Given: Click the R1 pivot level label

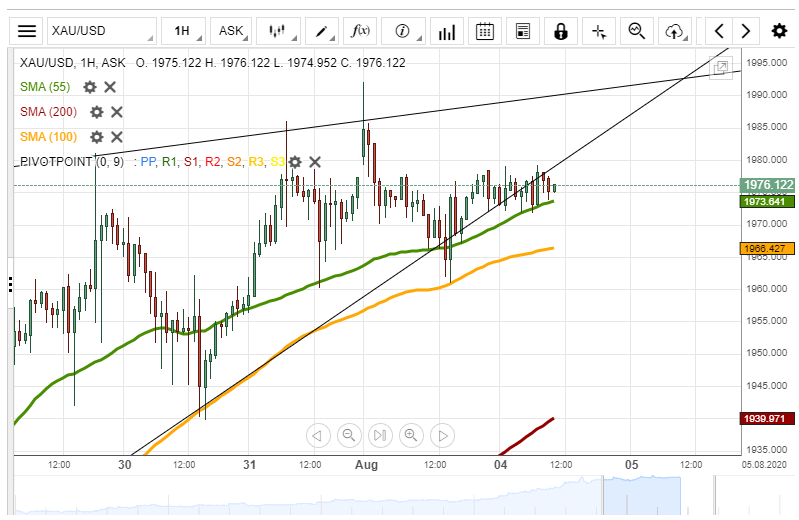Looking at the screenshot, I should click(x=169, y=162).
